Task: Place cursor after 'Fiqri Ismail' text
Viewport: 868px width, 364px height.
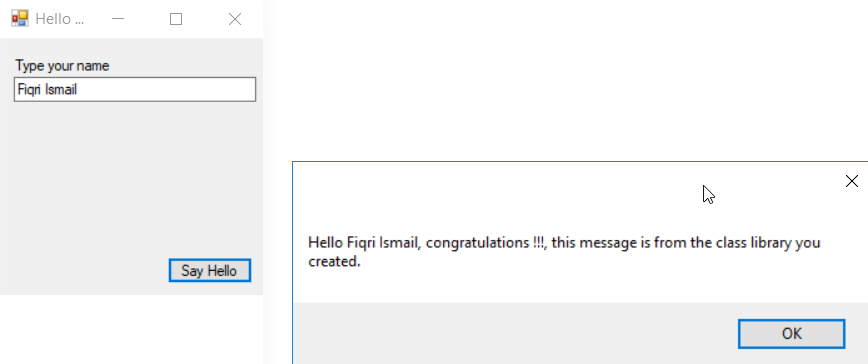Action: click(x=78, y=89)
